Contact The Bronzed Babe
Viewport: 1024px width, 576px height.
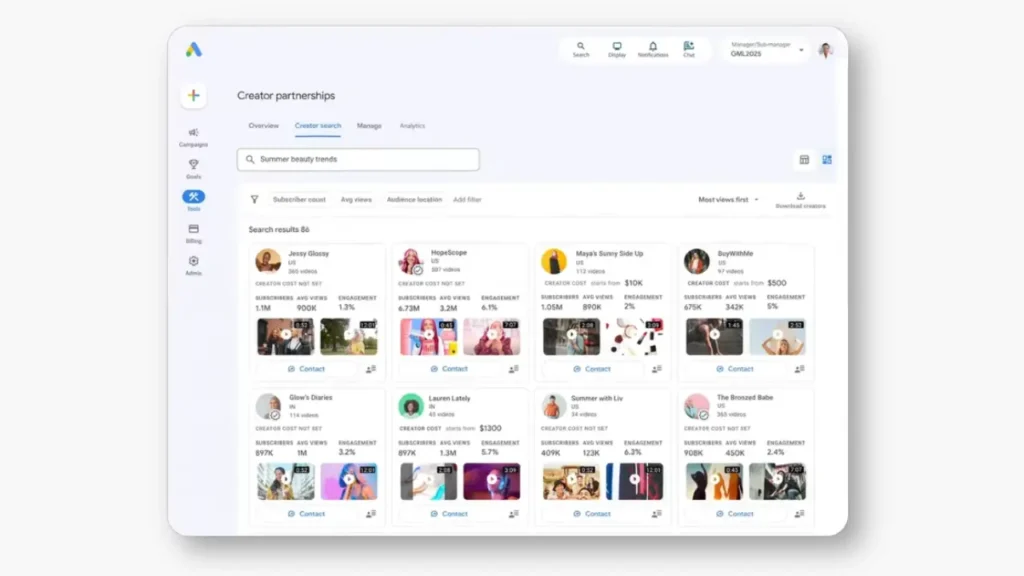point(735,514)
